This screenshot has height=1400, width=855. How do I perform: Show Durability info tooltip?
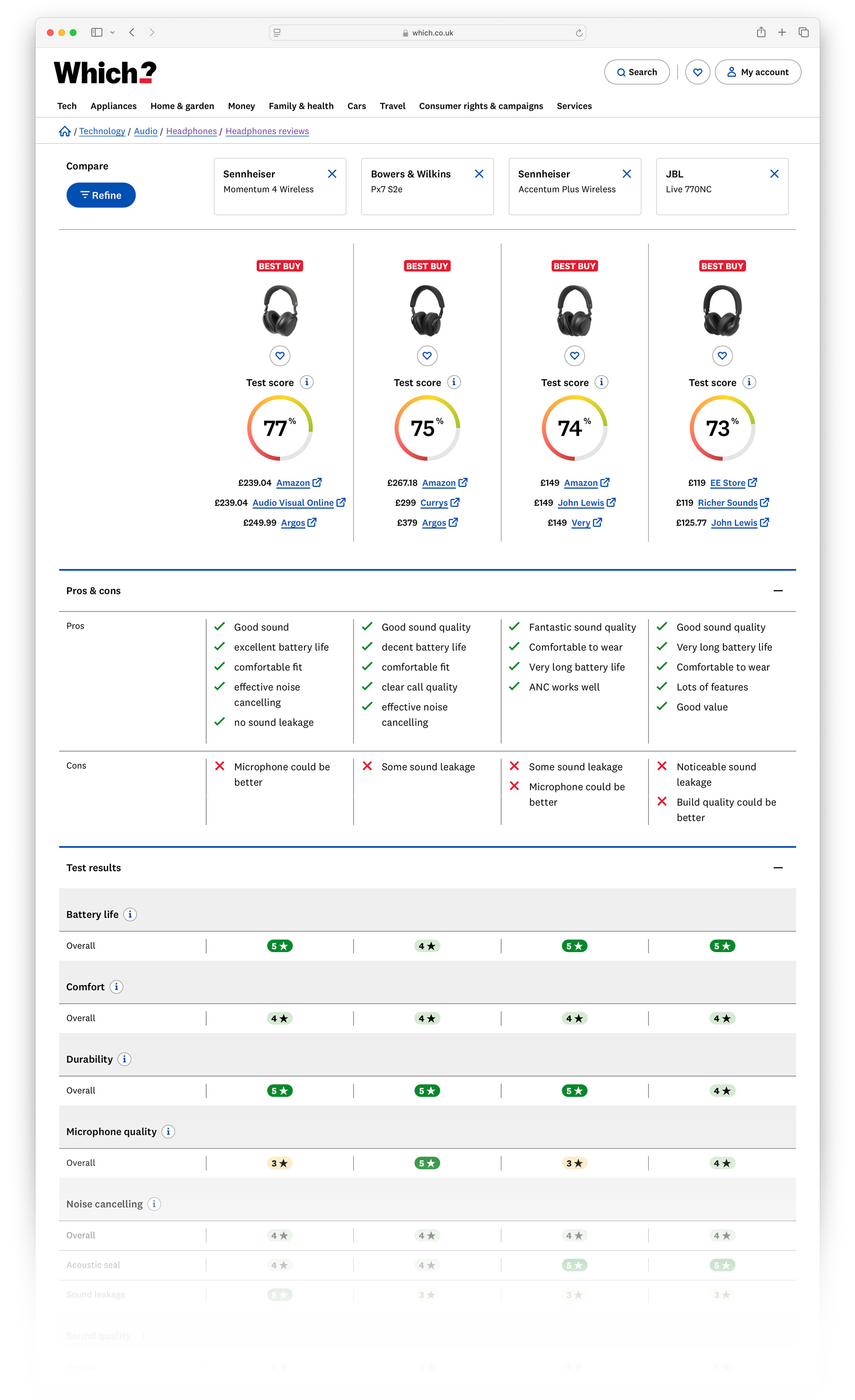[124, 1059]
